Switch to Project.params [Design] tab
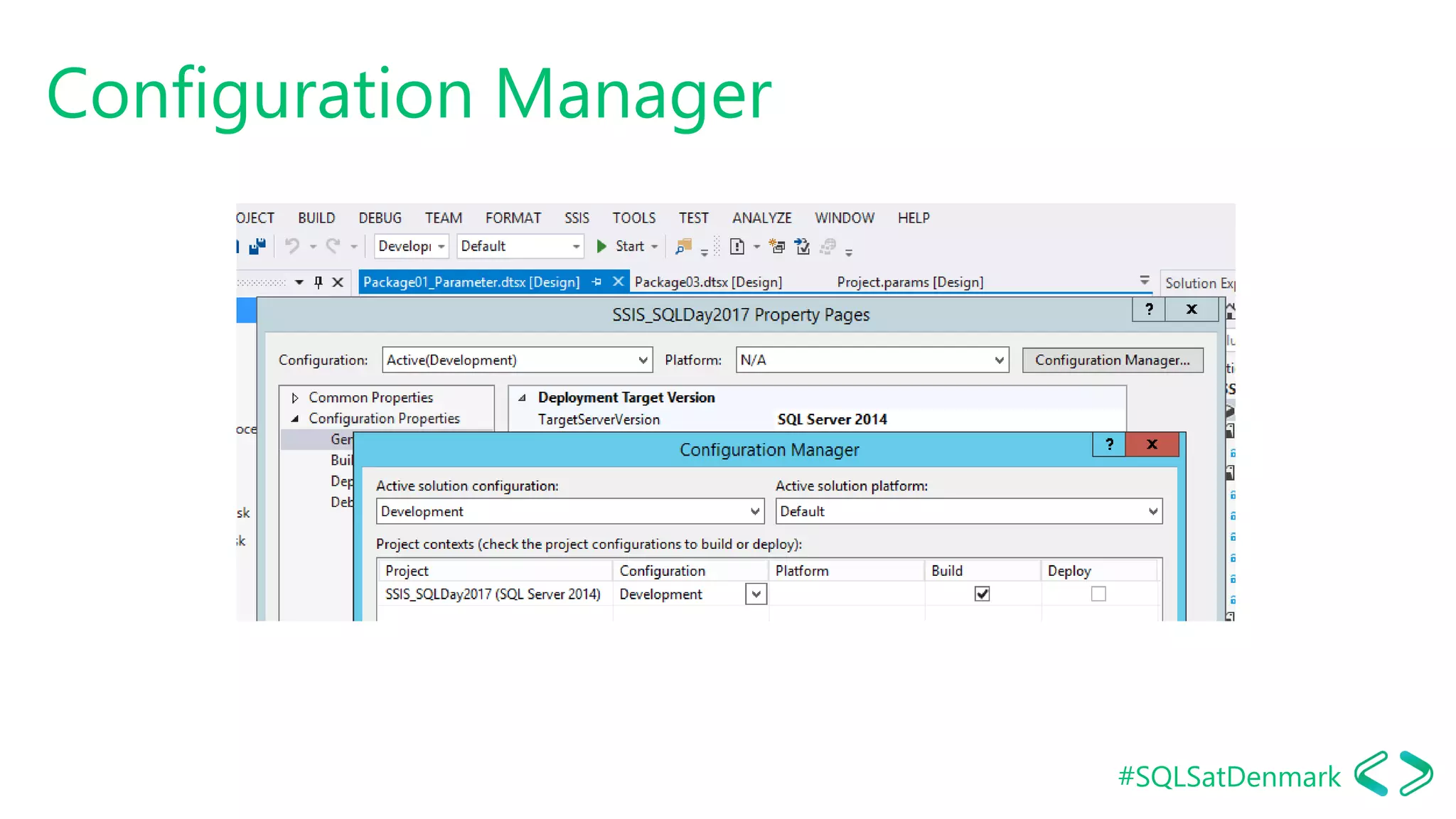1456x819 pixels. tap(910, 282)
